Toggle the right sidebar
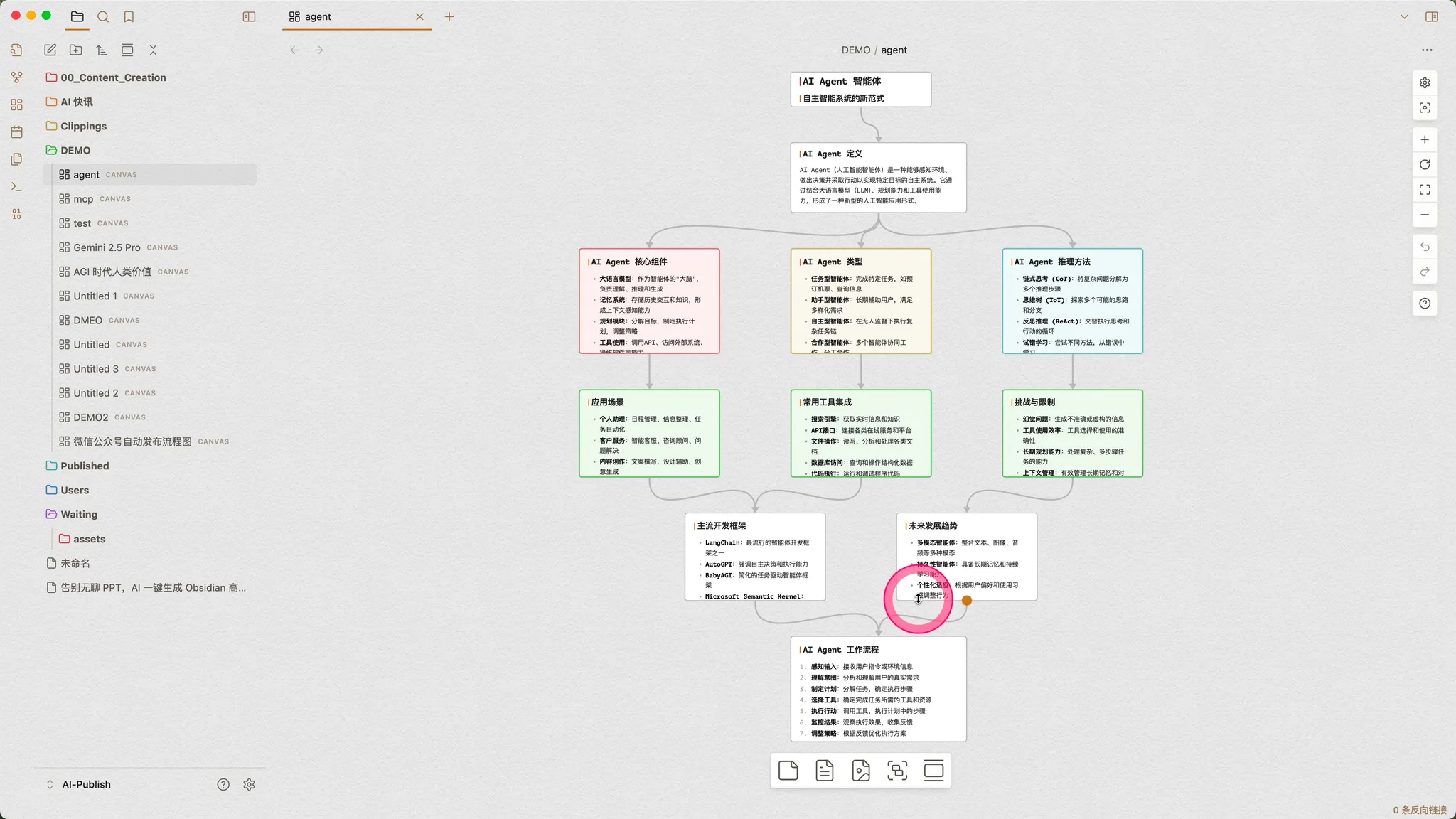 click(x=1432, y=16)
